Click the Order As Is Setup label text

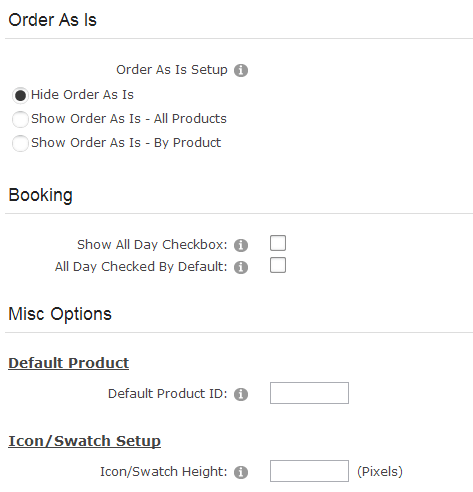[172, 70]
